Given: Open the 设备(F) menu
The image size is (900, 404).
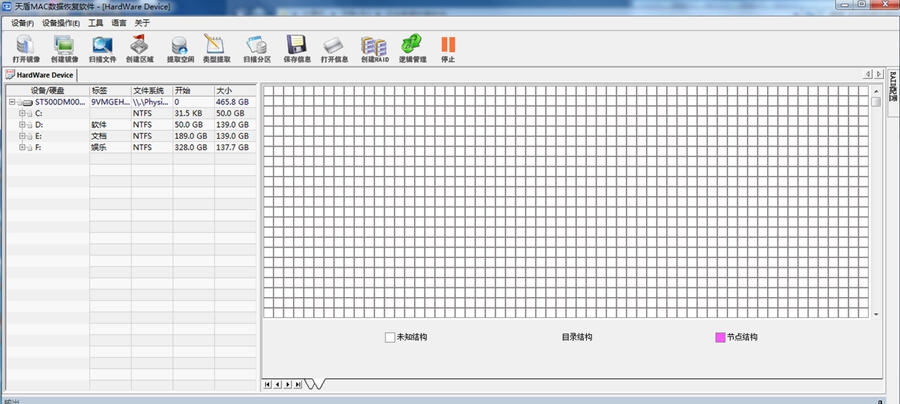Looking at the screenshot, I should click(22, 24).
